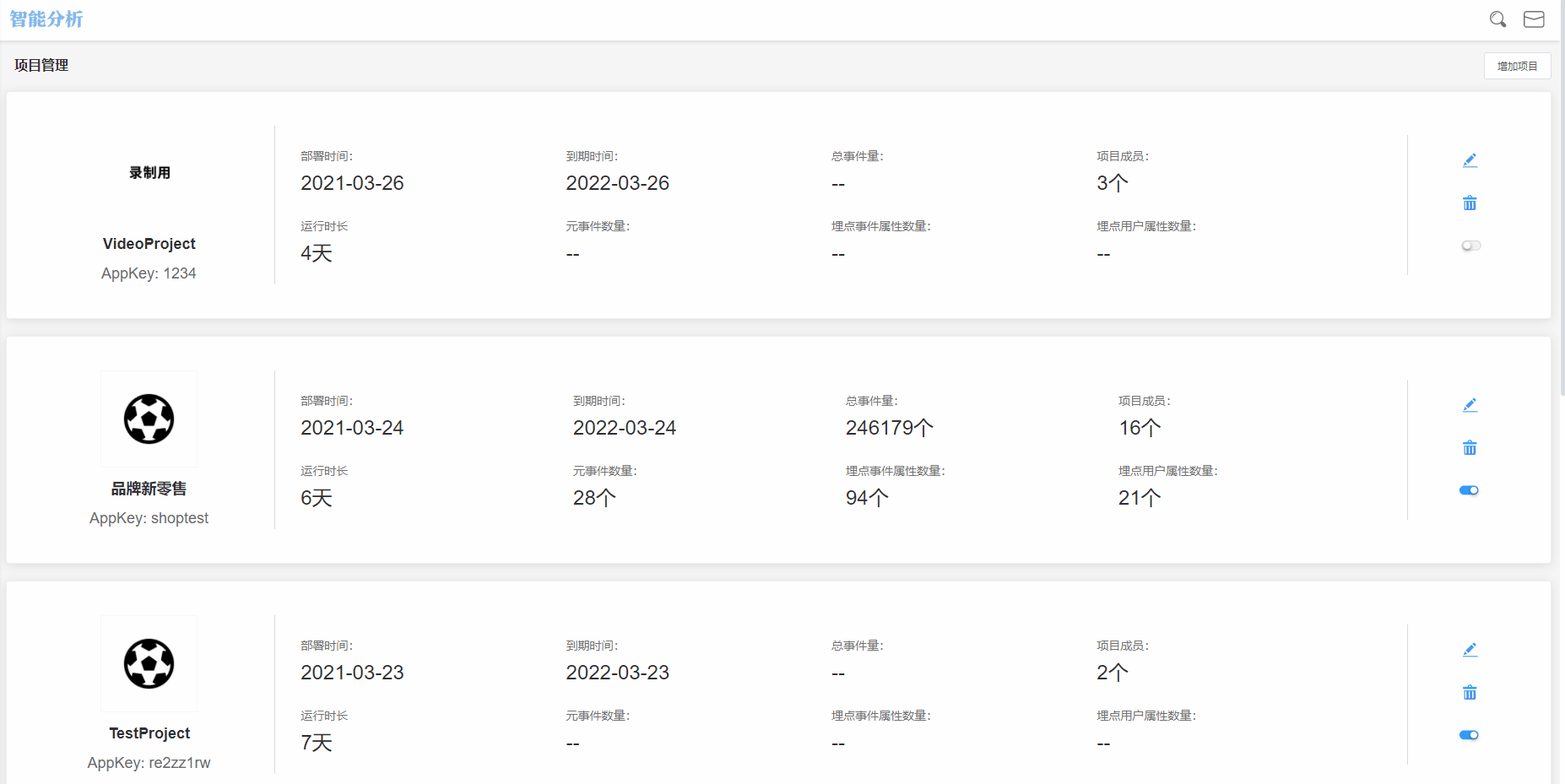Click the TestProject soccer ball thumbnail

[x=149, y=663]
